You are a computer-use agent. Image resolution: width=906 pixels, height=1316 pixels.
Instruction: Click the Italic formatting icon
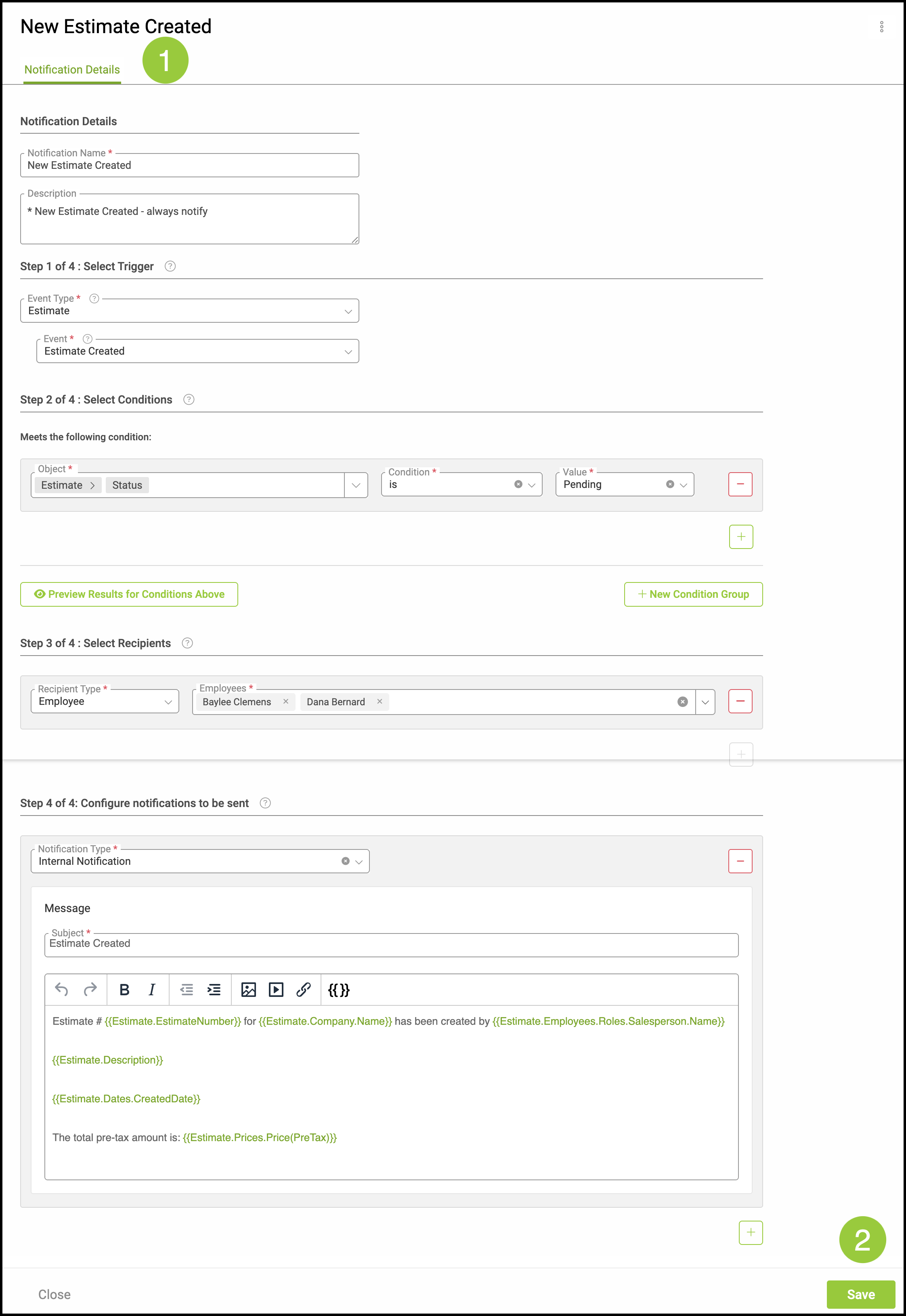tap(151, 990)
